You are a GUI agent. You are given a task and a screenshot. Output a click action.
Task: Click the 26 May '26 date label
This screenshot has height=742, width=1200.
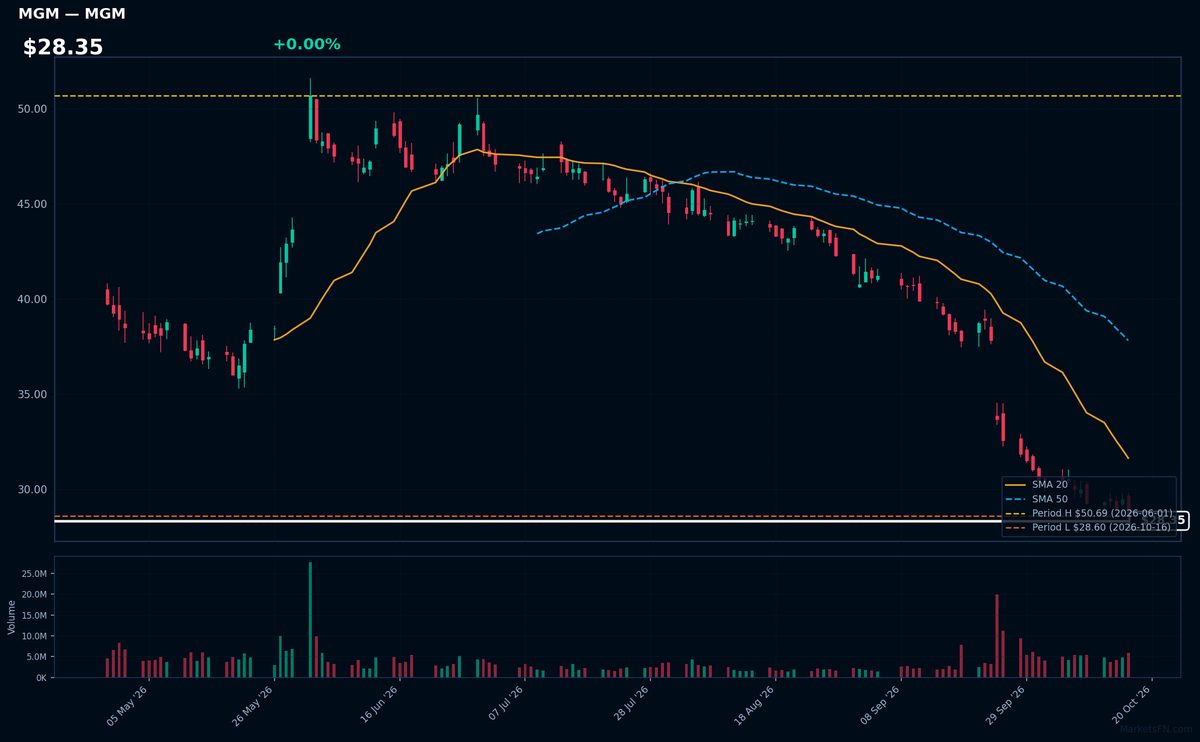pyautogui.click(x=253, y=705)
